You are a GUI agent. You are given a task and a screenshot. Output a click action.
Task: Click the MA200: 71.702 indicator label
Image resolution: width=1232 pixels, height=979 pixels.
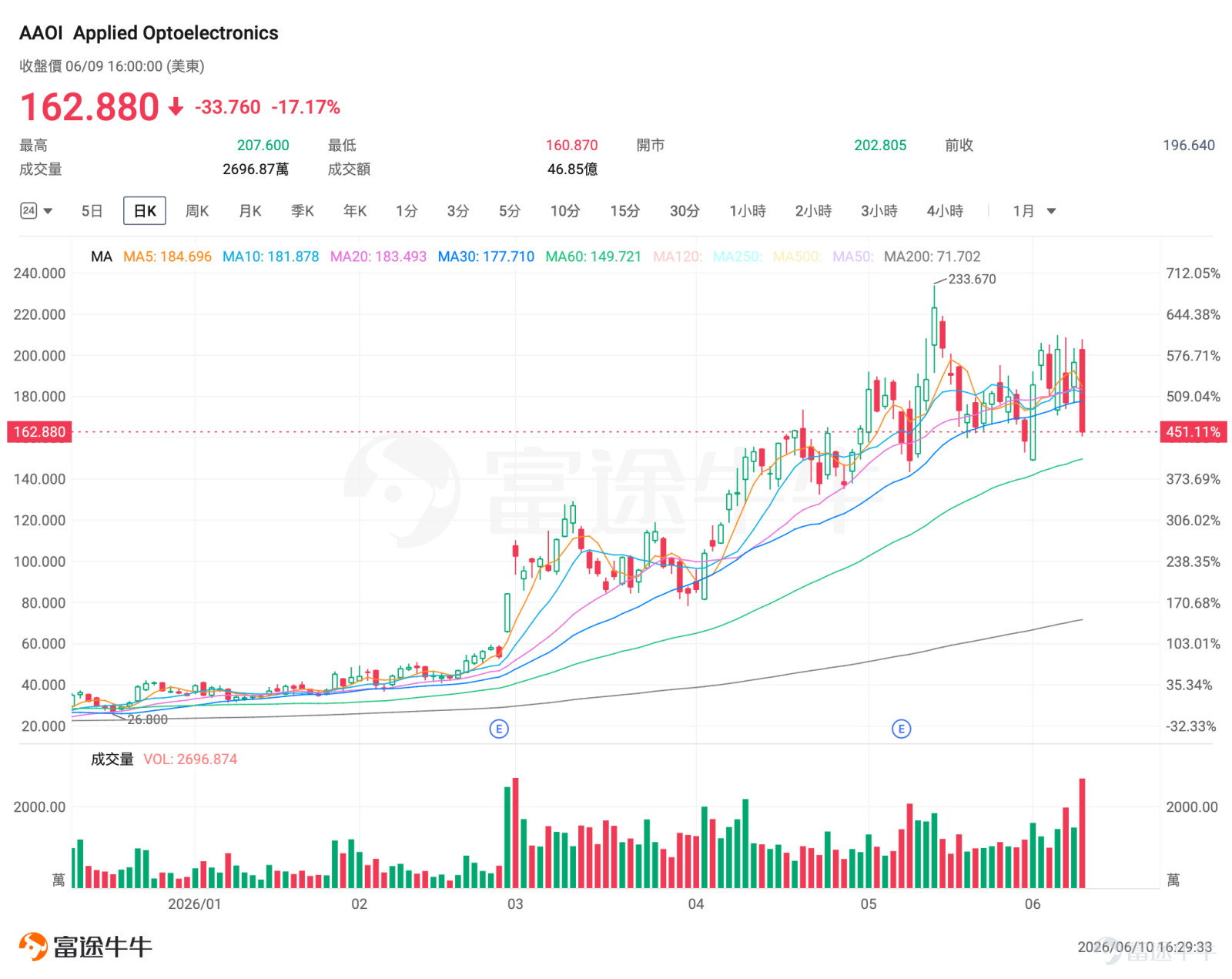click(x=932, y=256)
